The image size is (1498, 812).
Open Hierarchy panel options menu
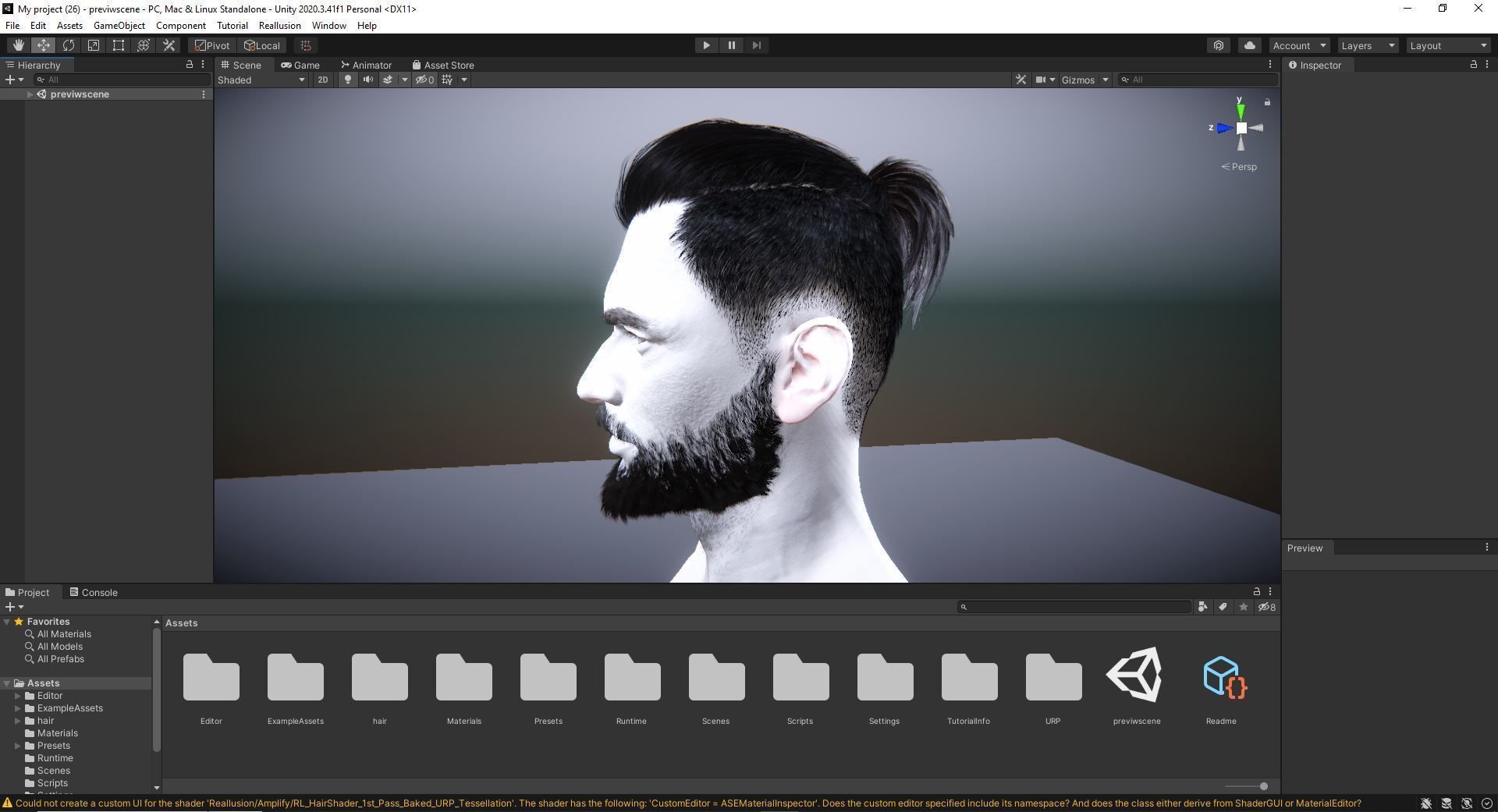point(203,65)
